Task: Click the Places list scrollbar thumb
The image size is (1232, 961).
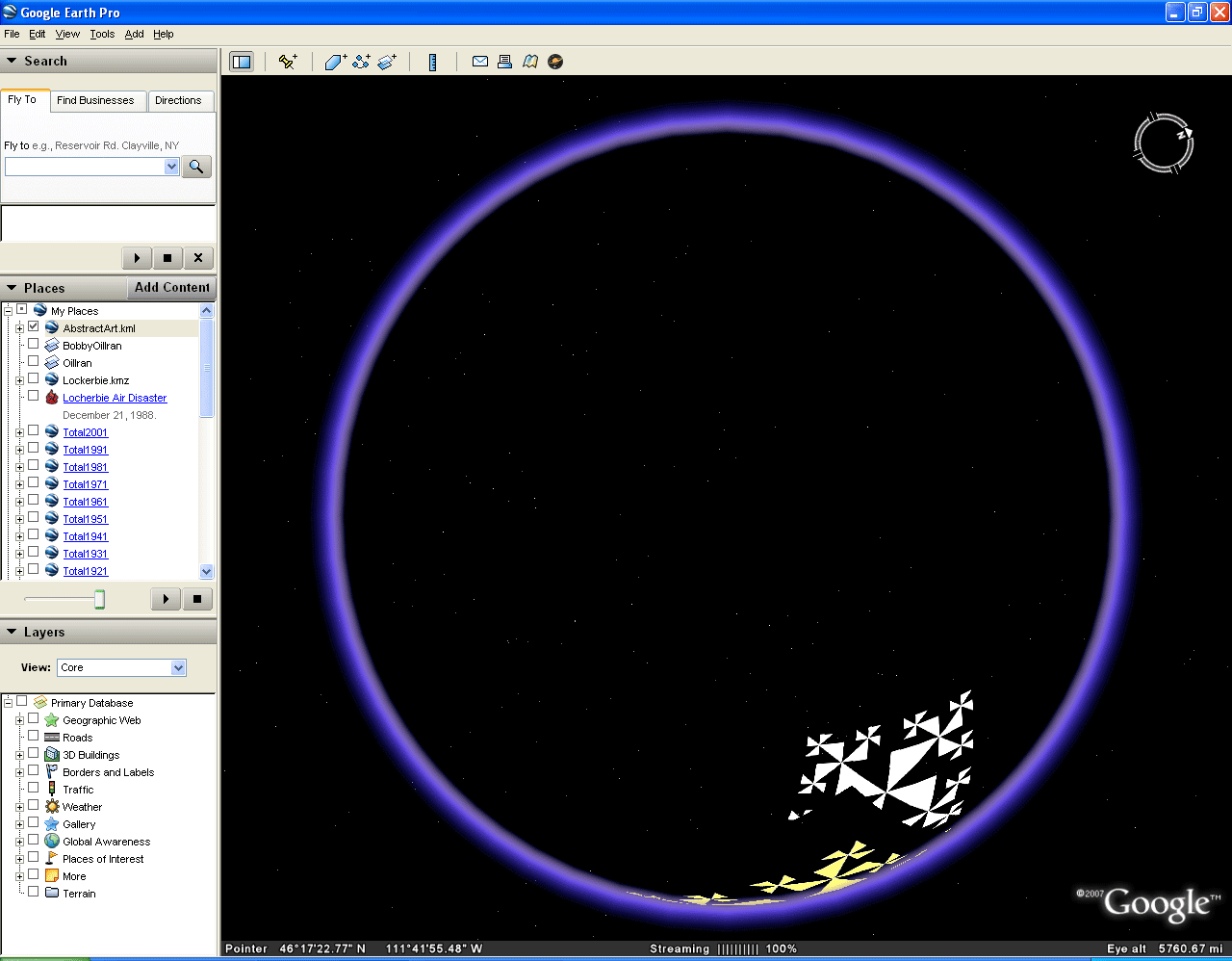Action: click(206, 368)
